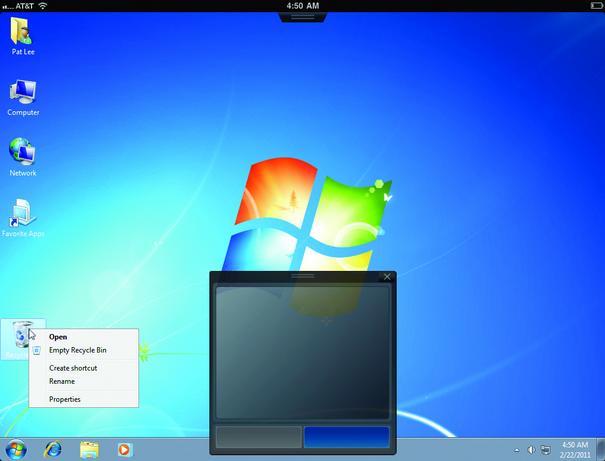Choose Properties in the context menu
The width and height of the screenshot is (605, 461).
click(x=83, y=399)
